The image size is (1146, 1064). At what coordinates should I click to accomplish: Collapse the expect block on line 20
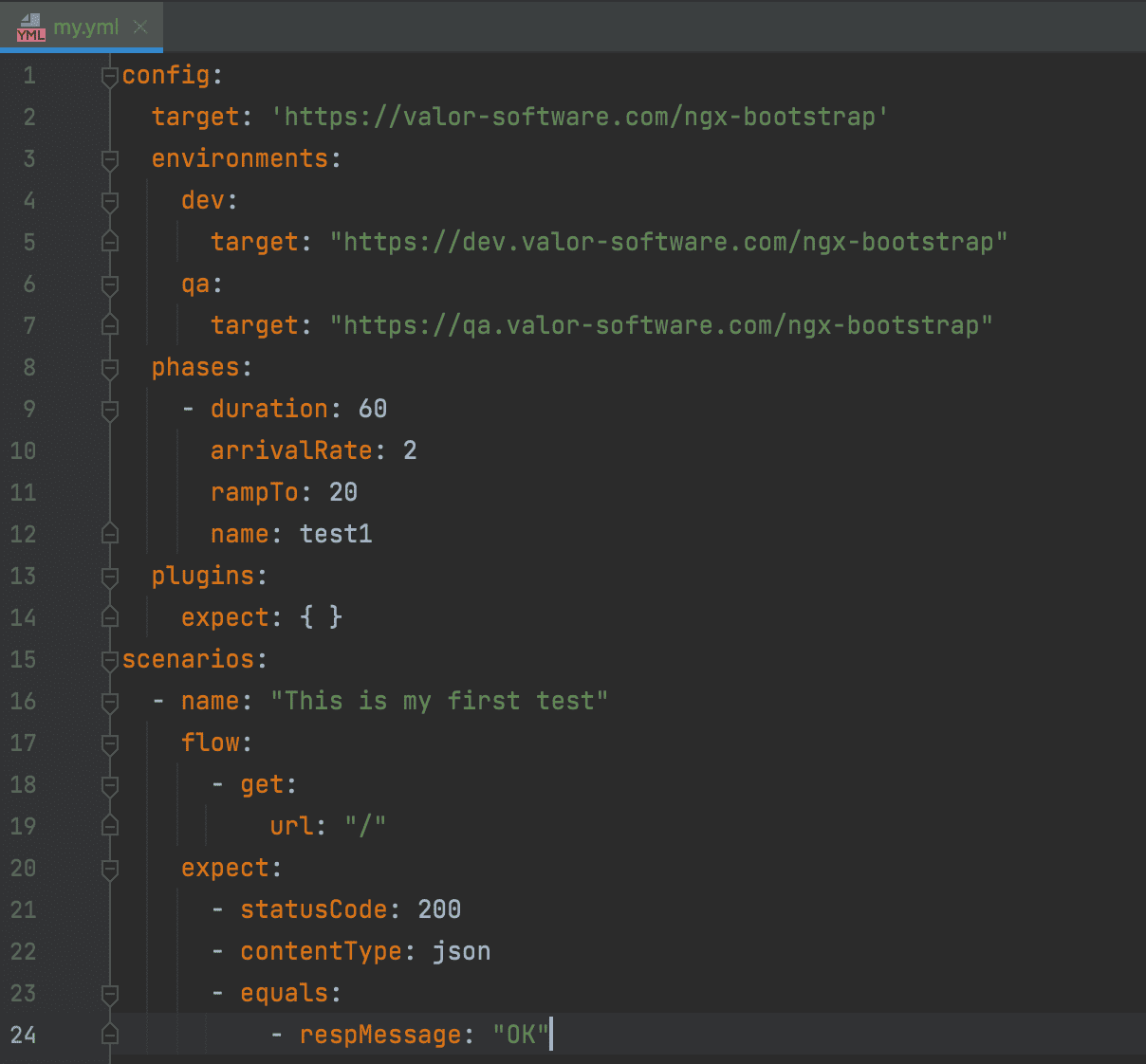pos(110,869)
